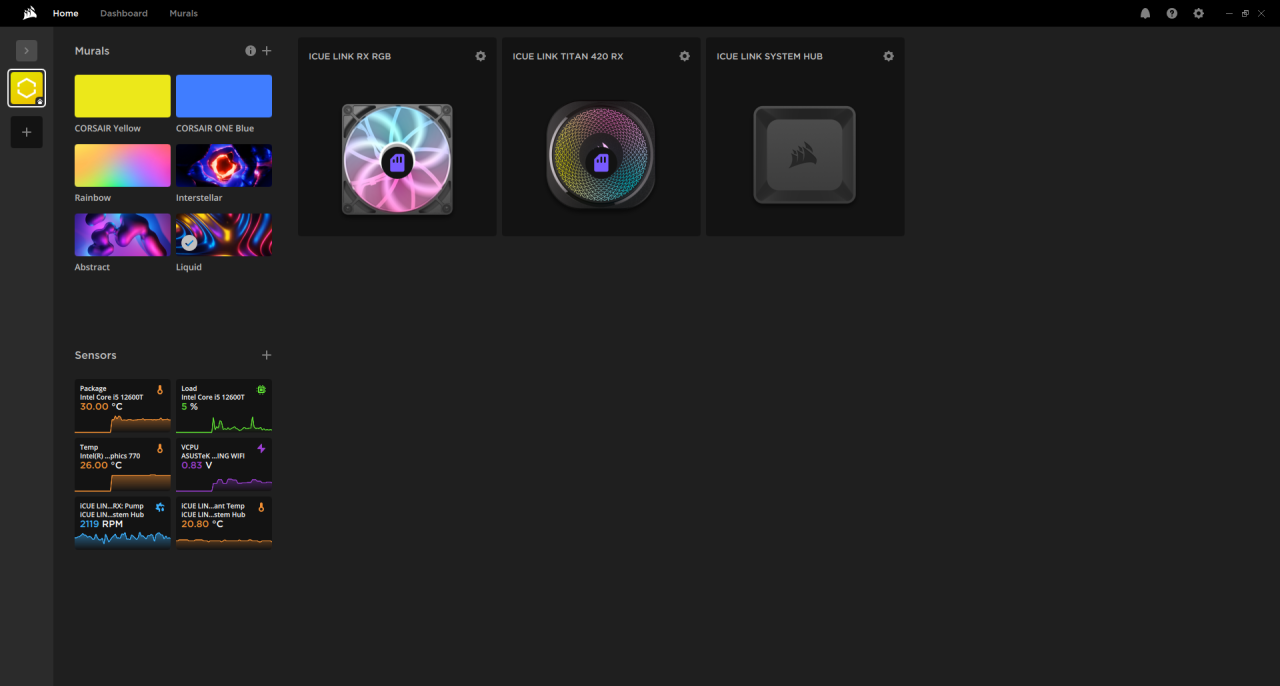
Task: Open the help icon in the title bar
Action: 1171,13
